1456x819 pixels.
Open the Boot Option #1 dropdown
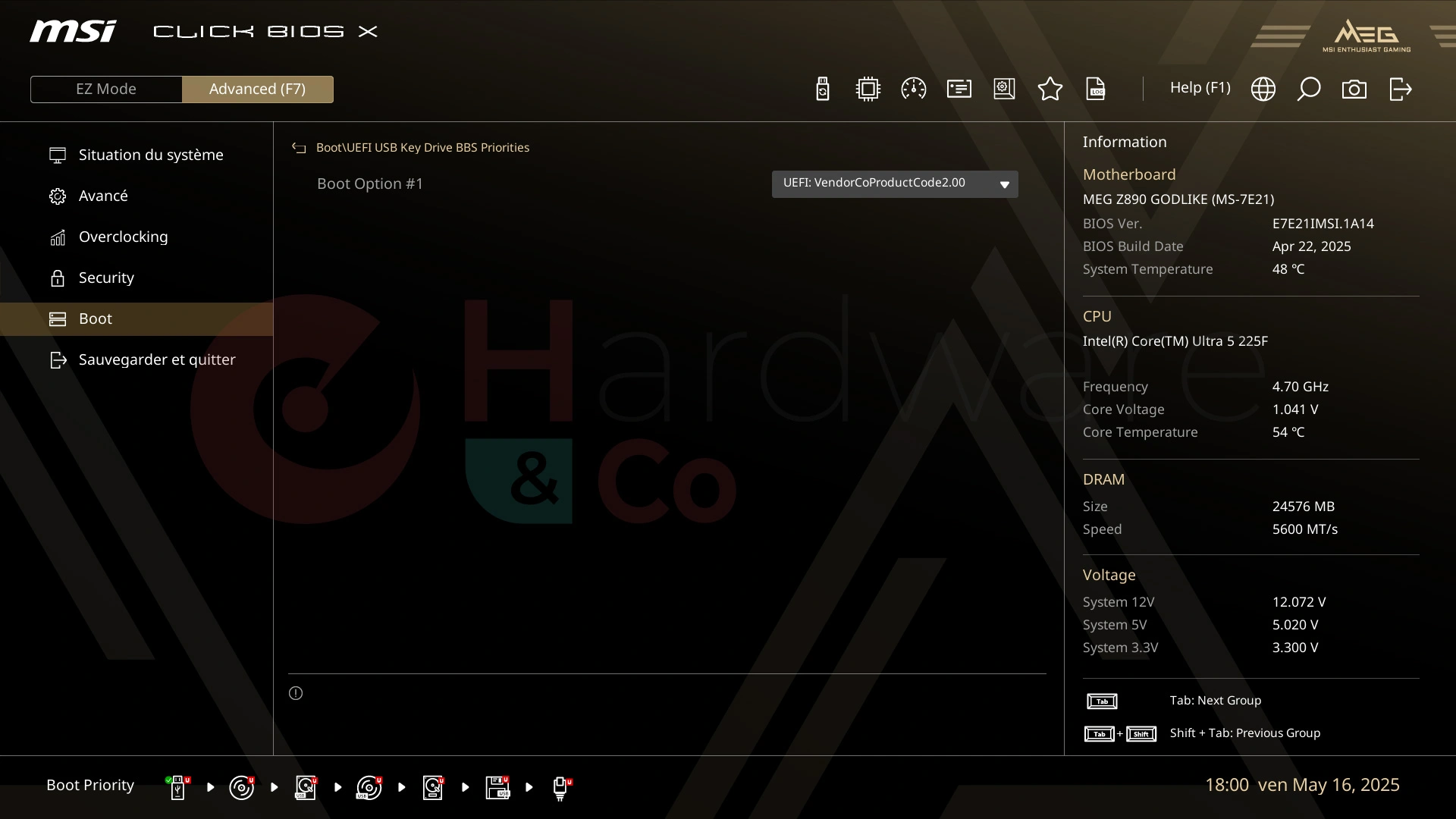point(895,184)
